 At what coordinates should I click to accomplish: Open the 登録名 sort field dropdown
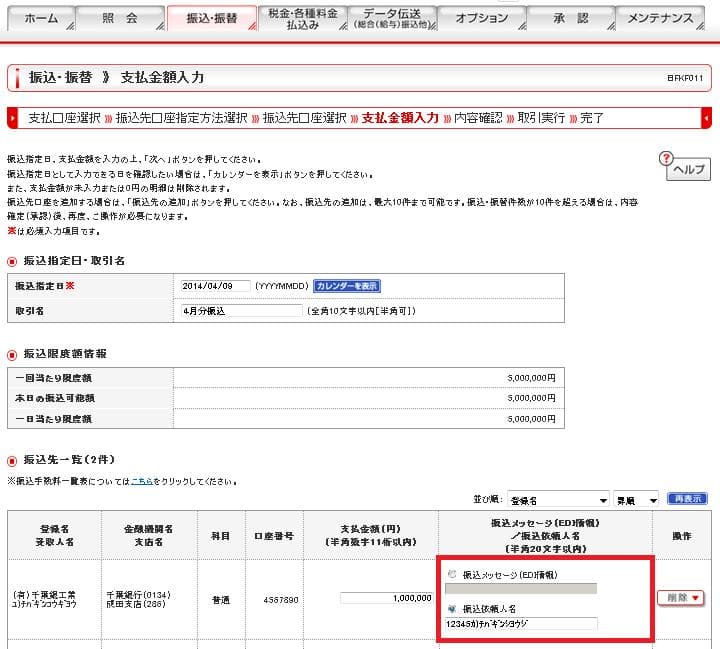(x=558, y=499)
